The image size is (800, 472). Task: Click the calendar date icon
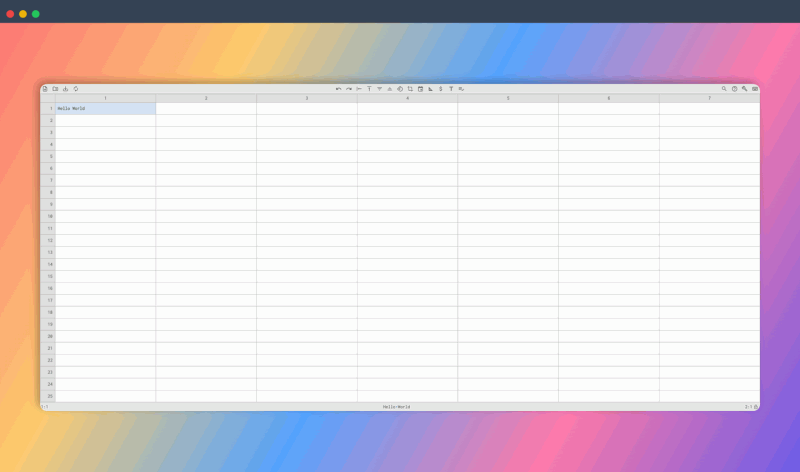click(420, 89)
